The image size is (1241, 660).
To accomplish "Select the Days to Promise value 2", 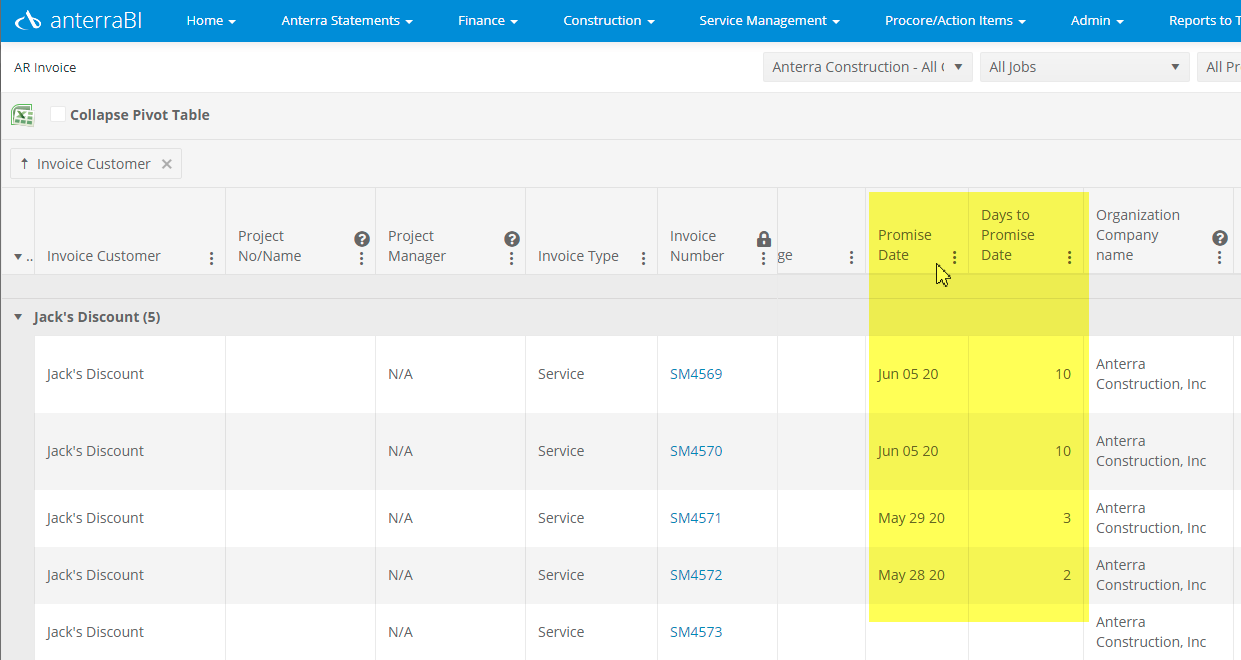I will click(1067, 575).
